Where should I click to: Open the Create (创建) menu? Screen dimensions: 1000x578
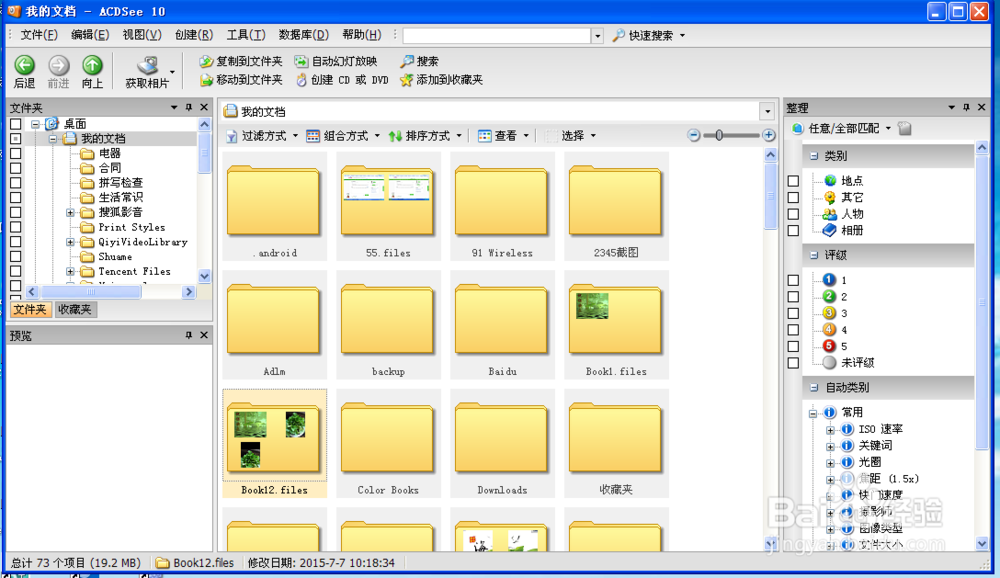coord(194,34)
